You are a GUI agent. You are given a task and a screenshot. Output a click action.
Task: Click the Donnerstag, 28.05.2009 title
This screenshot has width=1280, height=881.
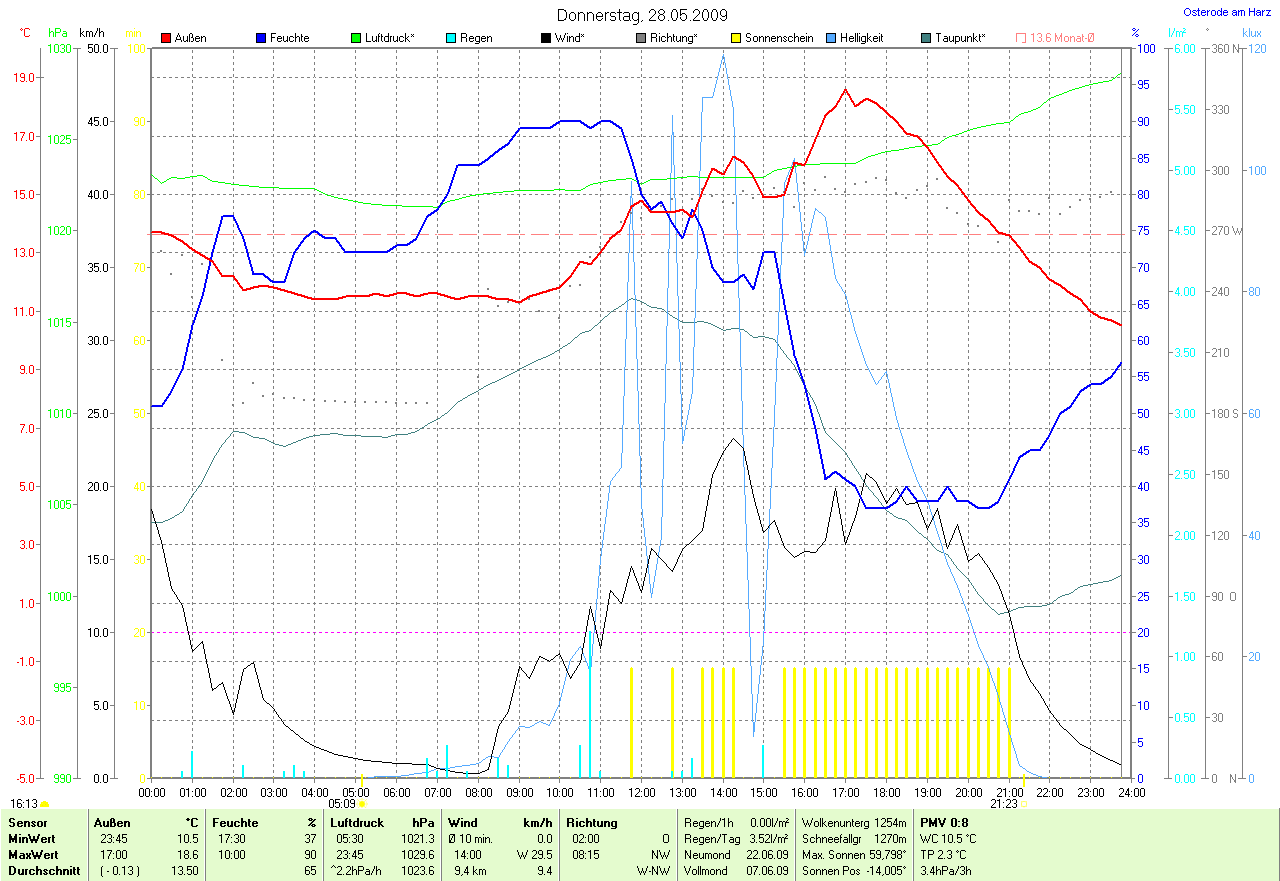642,15
